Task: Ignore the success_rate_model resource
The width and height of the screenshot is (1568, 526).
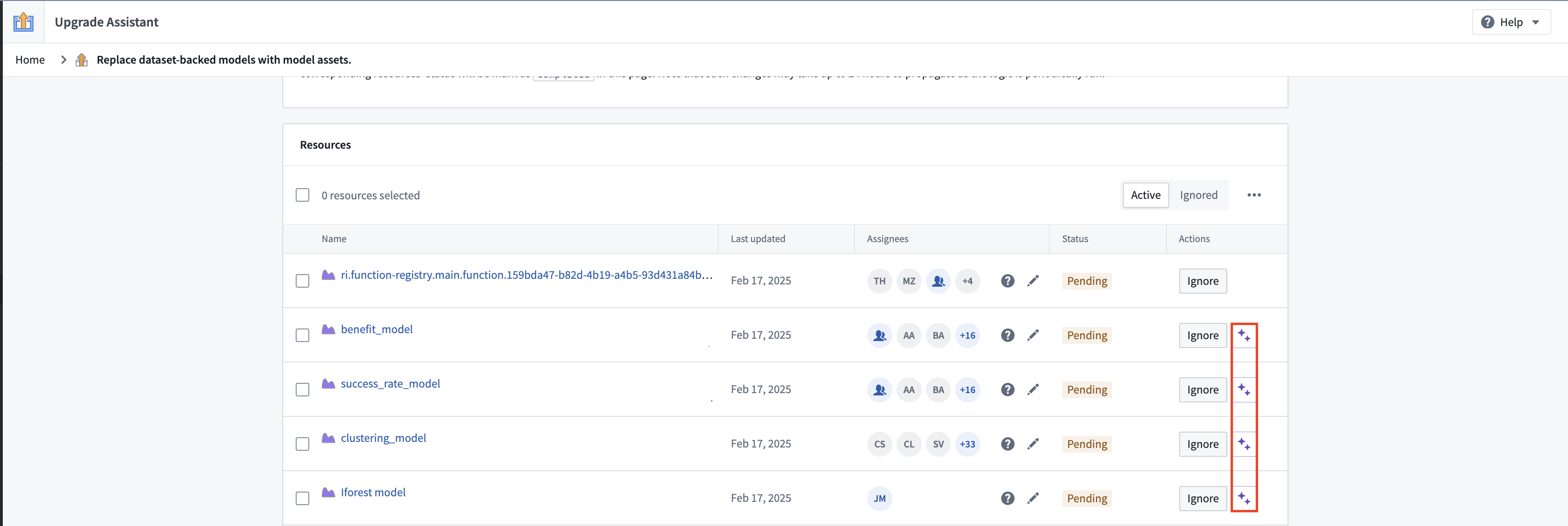Action: click(x=1203, y=390)
